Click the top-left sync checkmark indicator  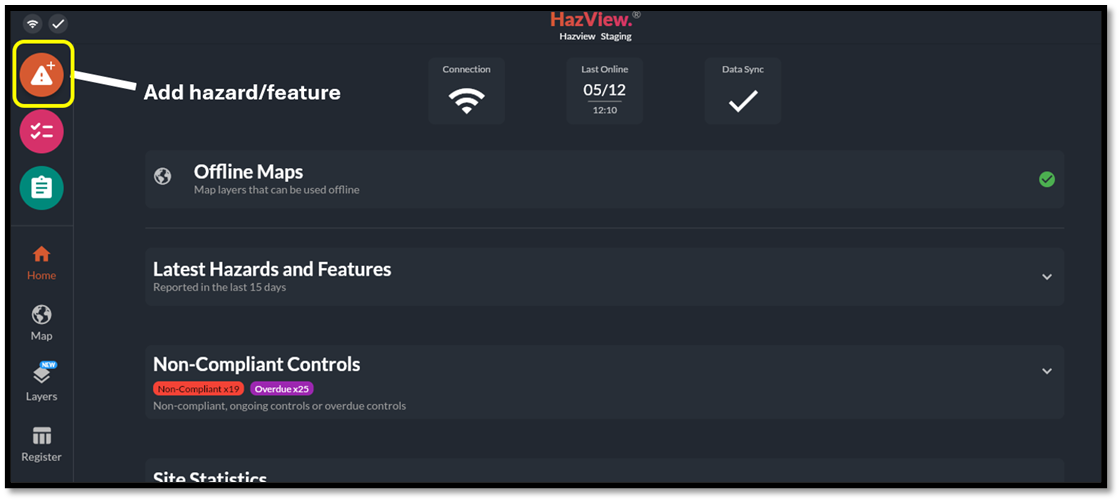(58, 23)
